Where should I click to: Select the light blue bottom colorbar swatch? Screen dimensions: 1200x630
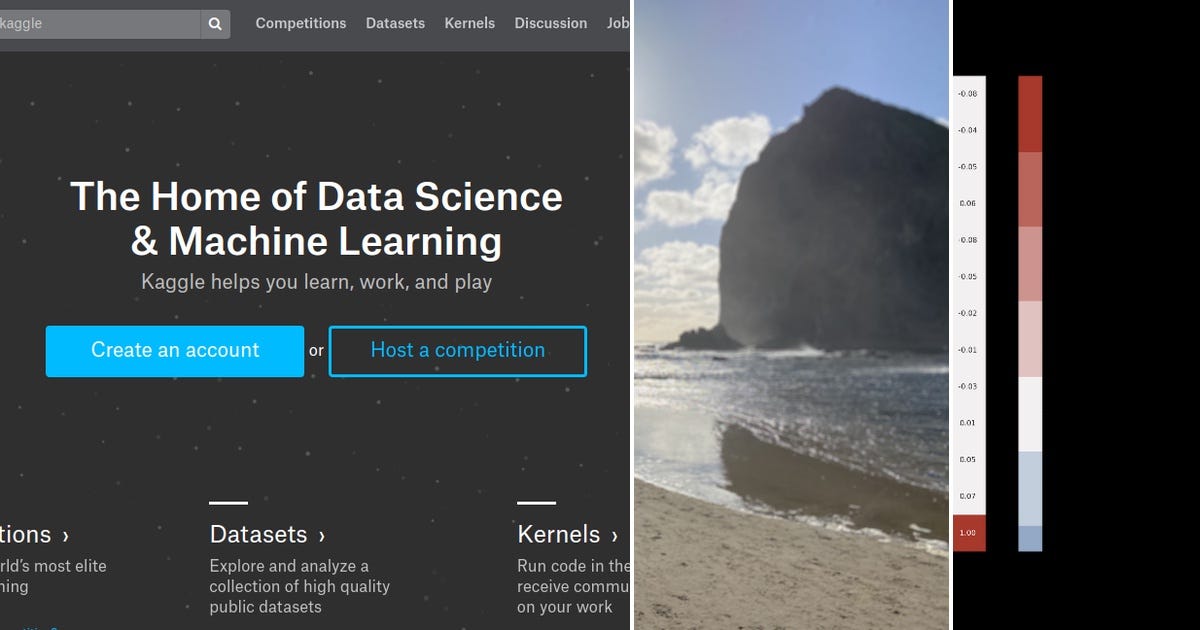click(x=1029, y=535)
